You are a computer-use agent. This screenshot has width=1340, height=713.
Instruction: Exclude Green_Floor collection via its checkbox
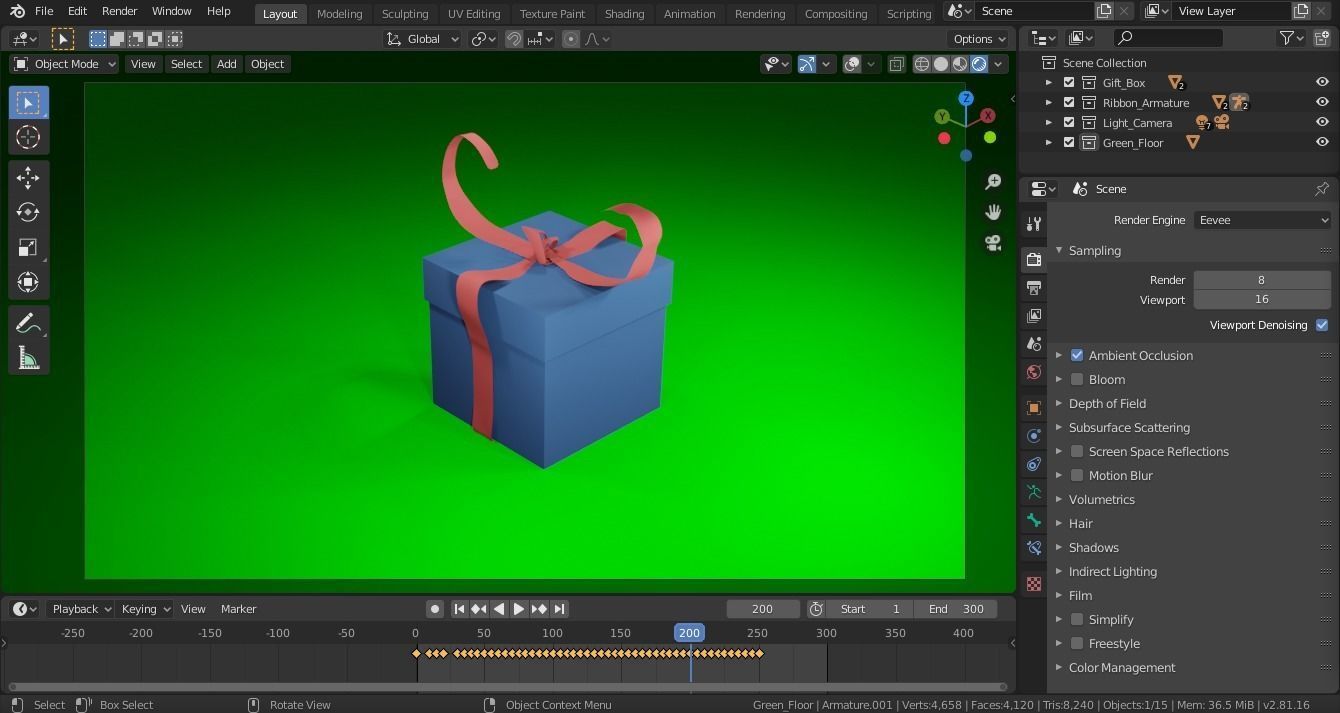pyautogui.click(x=1069, y=143)
